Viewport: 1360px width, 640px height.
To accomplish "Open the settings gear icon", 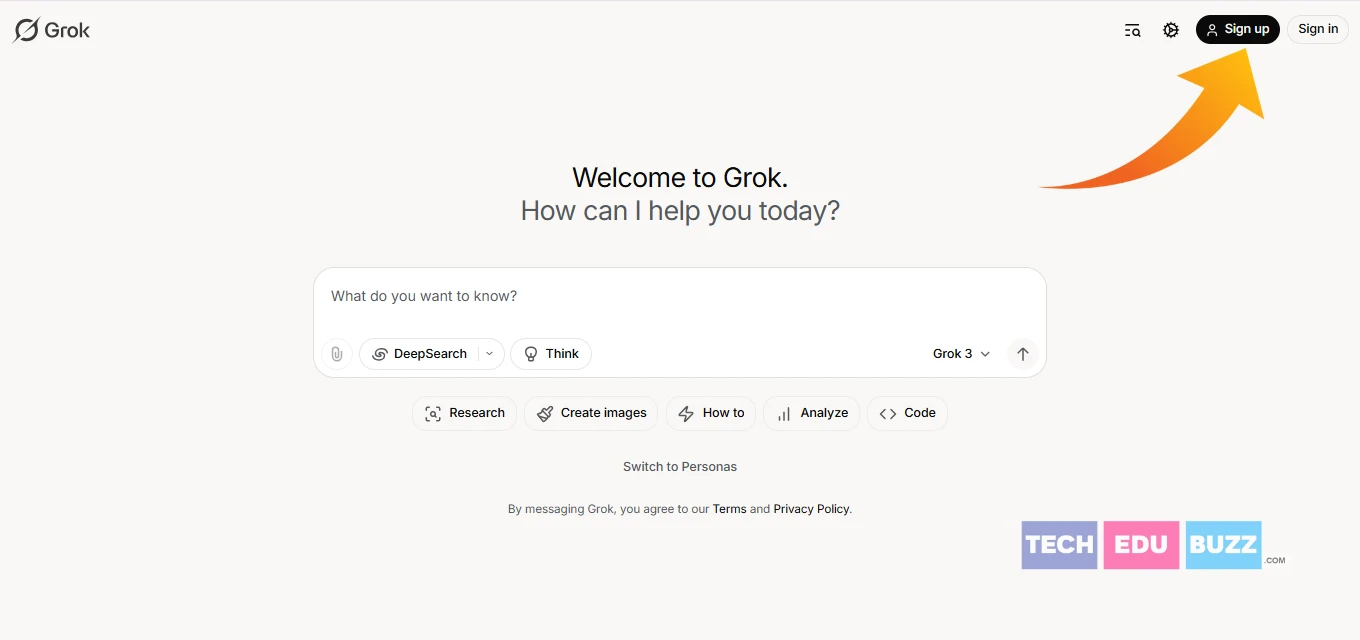I will click(1171, 30).
